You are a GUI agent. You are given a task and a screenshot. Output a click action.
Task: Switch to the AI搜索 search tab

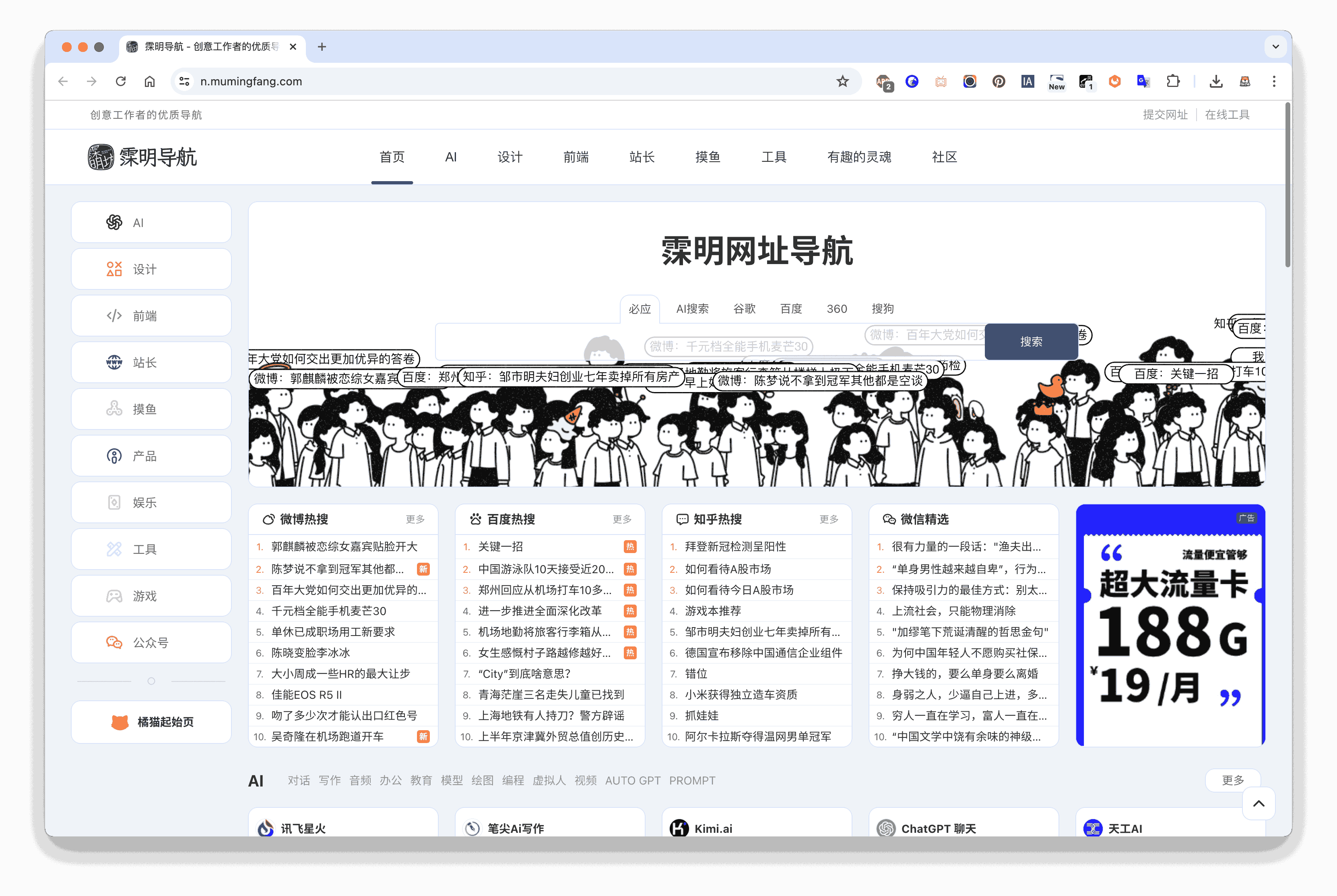coord(693,309)
